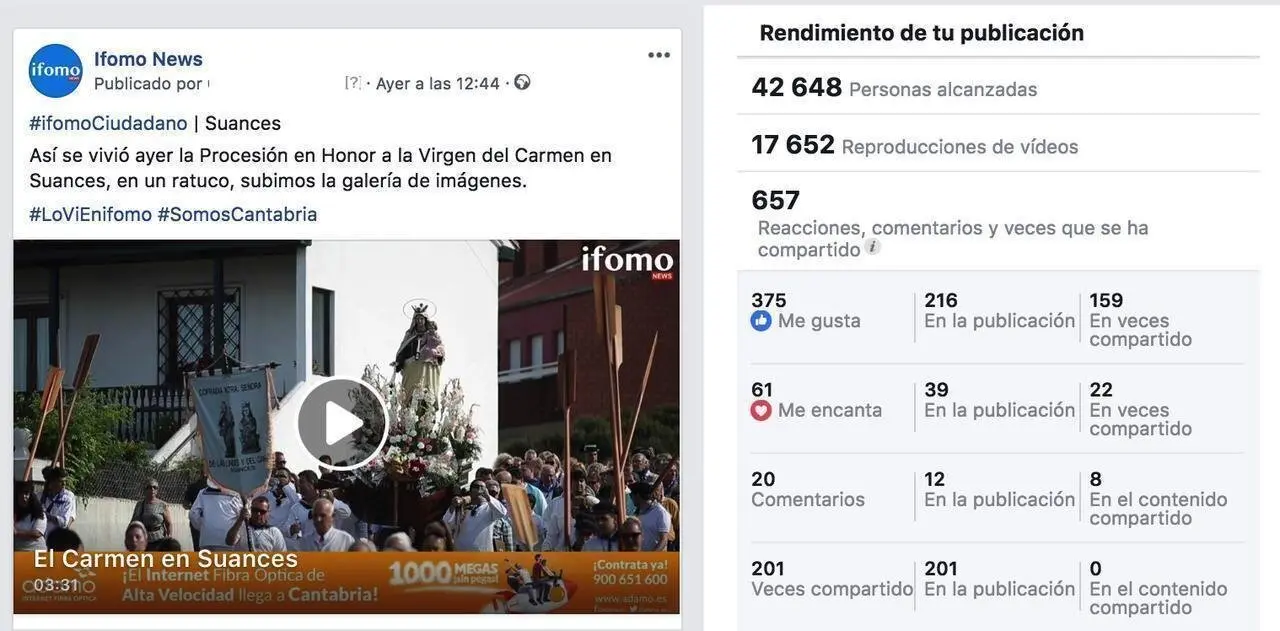Screen dimensions: 1280x631
Task: Click the 201 Veces compartido count
Action: [x=832, y=579]
